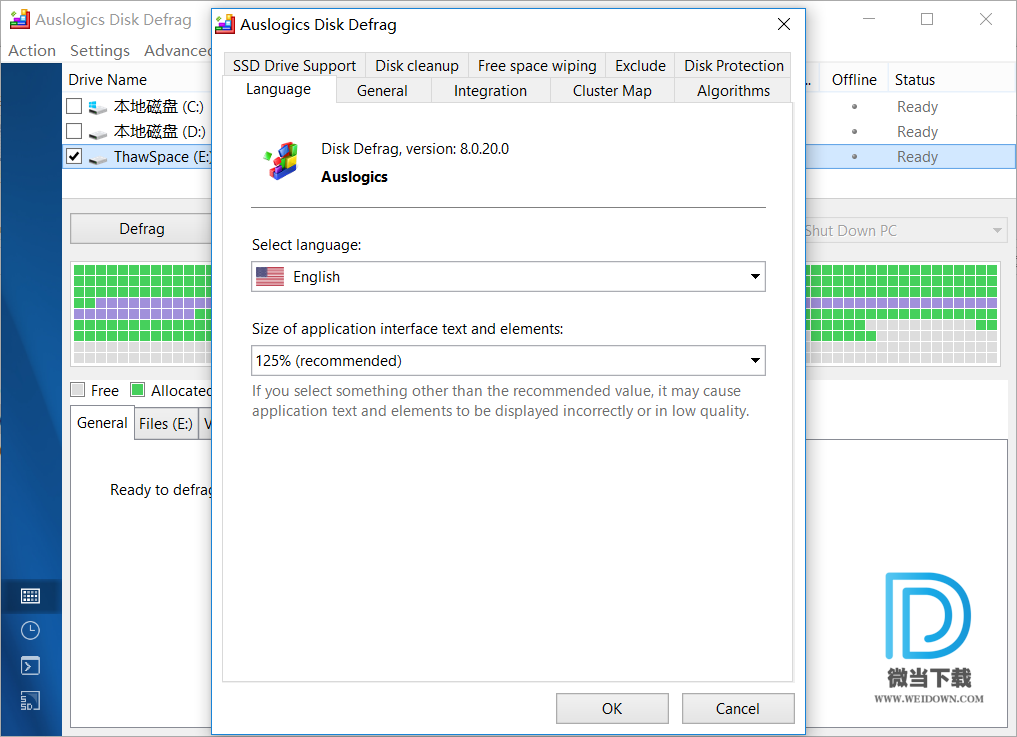
Task: Open the interface text size dropdown
Action: pyautogui.click(x=508, y=361)
